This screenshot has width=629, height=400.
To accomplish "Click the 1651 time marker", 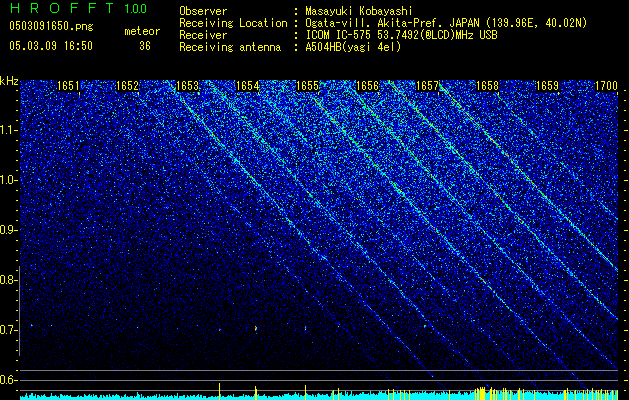I will click(68, 86).
